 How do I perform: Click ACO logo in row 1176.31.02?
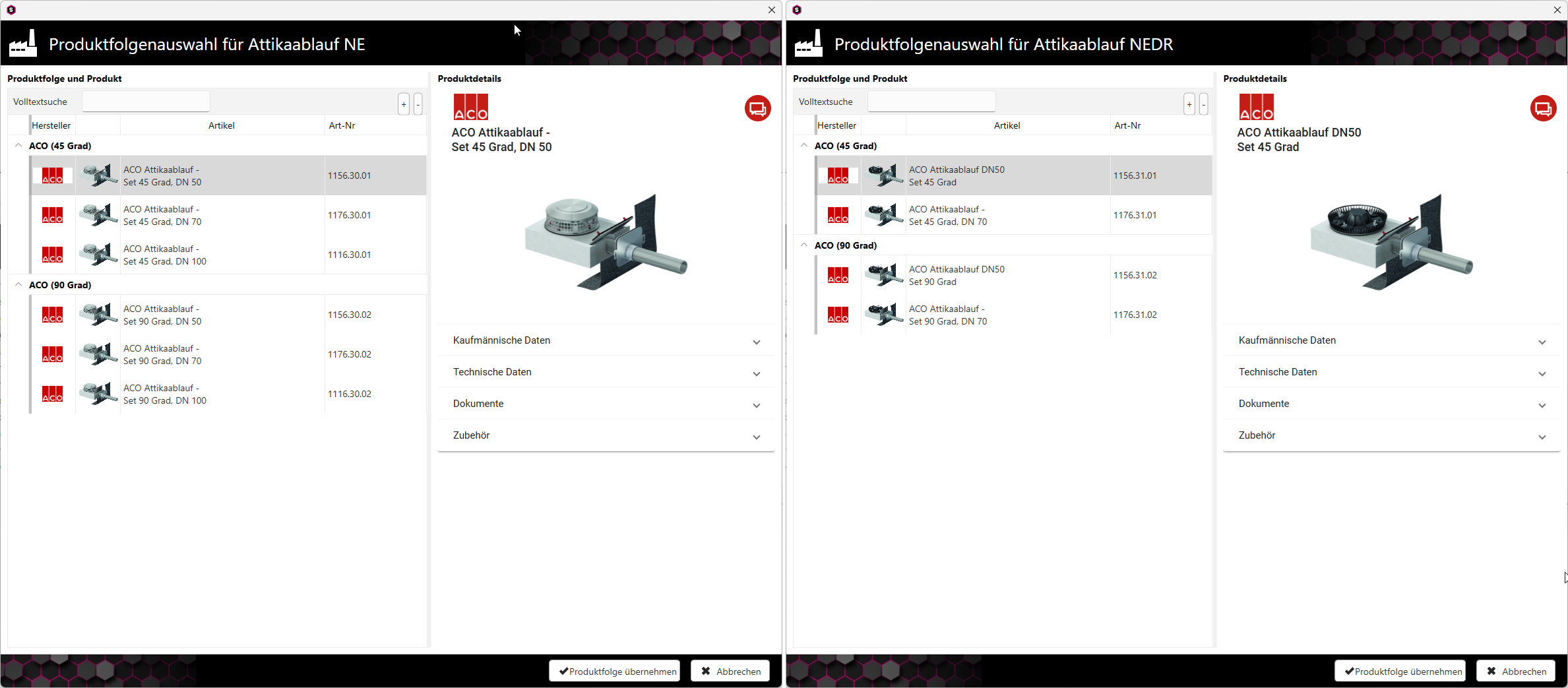[x=838, y=315]
